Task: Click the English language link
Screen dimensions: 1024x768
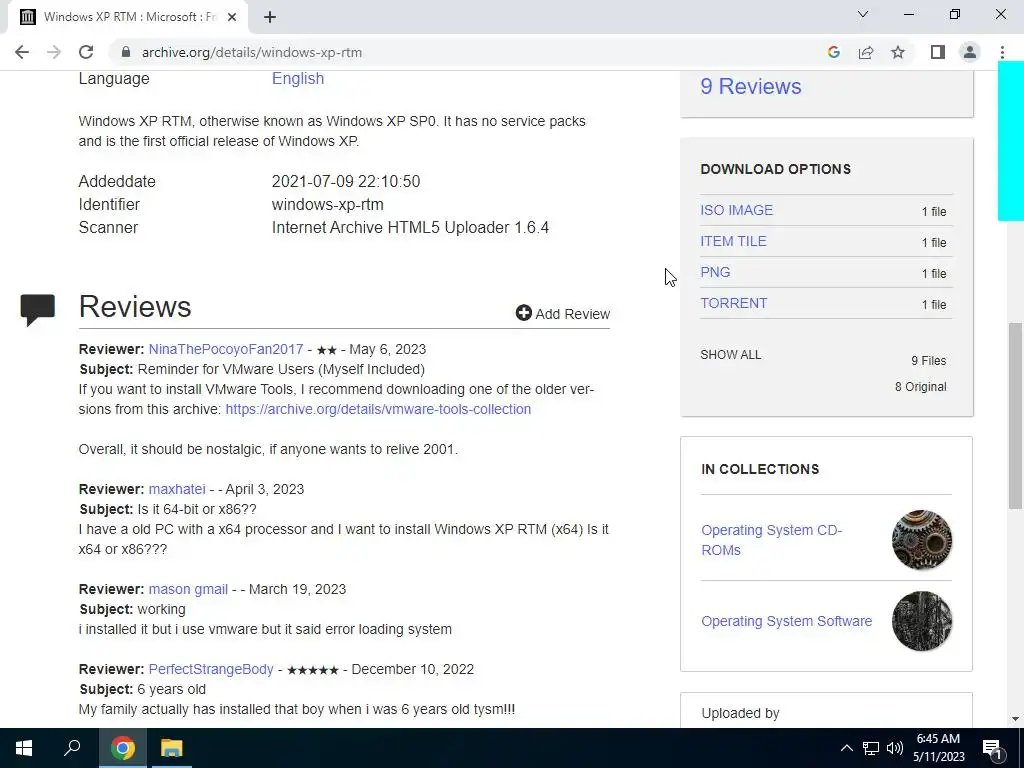Action: [x=298, y=78]
